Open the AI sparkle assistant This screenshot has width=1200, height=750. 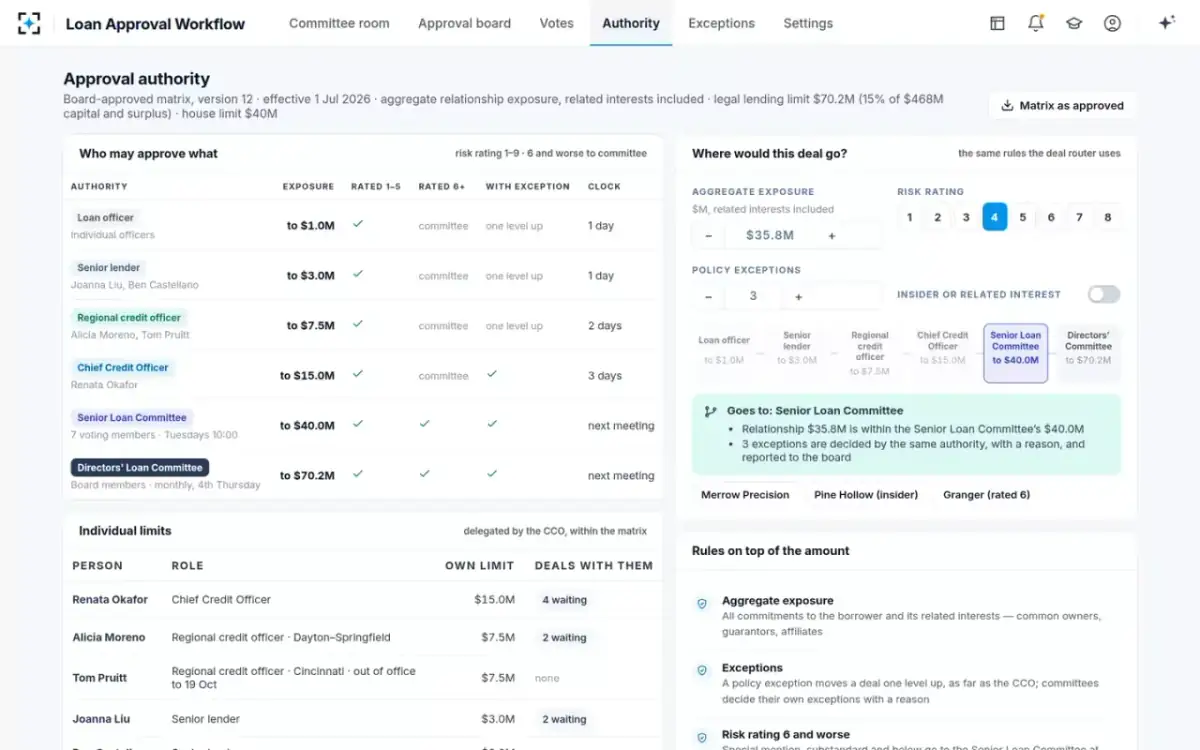1166,23
